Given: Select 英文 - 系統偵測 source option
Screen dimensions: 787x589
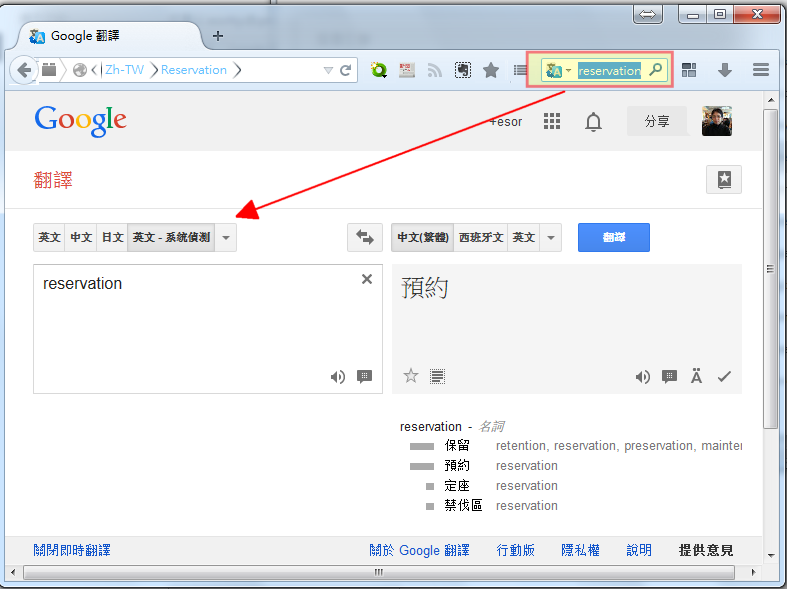Looking at the screenshot, I should coord(171,237).
